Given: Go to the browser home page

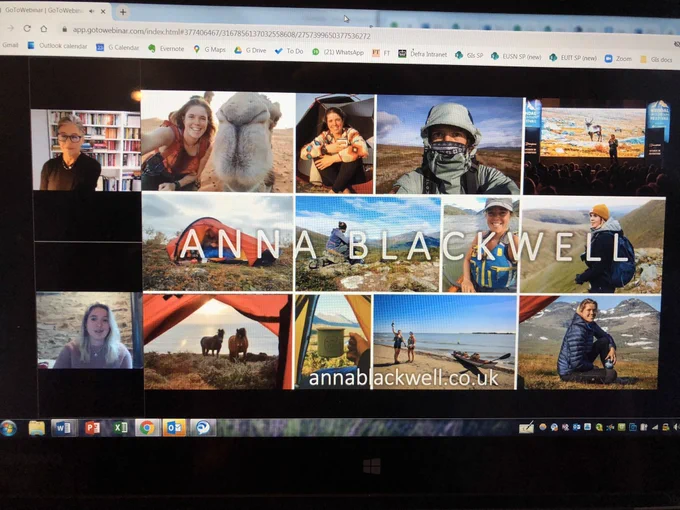Looking at the screenshot, I should tap(44, 29).
